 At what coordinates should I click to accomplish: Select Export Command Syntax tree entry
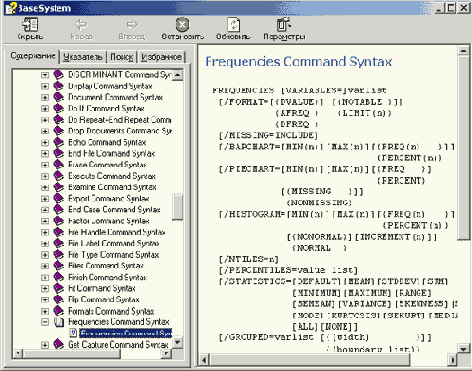[109, 198]
